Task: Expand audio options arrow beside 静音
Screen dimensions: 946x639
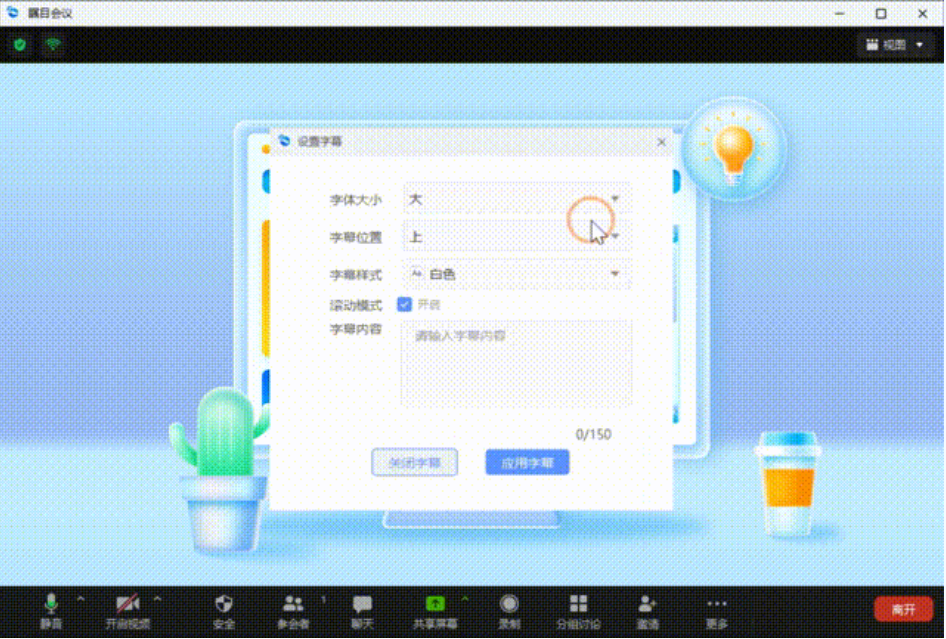Action: (80, 600)
